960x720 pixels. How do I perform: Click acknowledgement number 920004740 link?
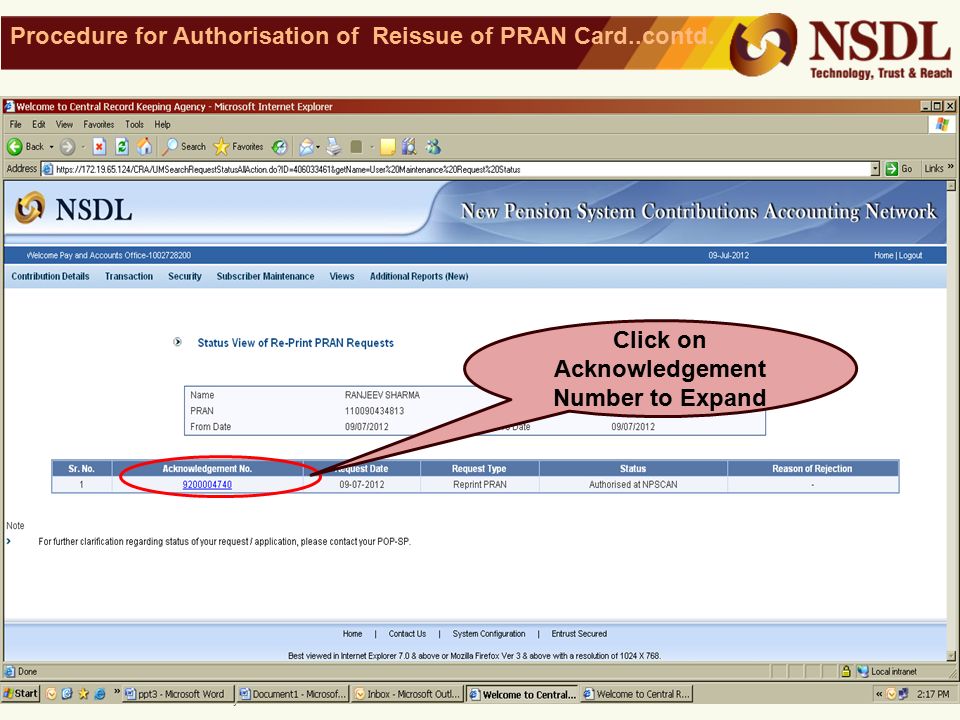(207, 484)
